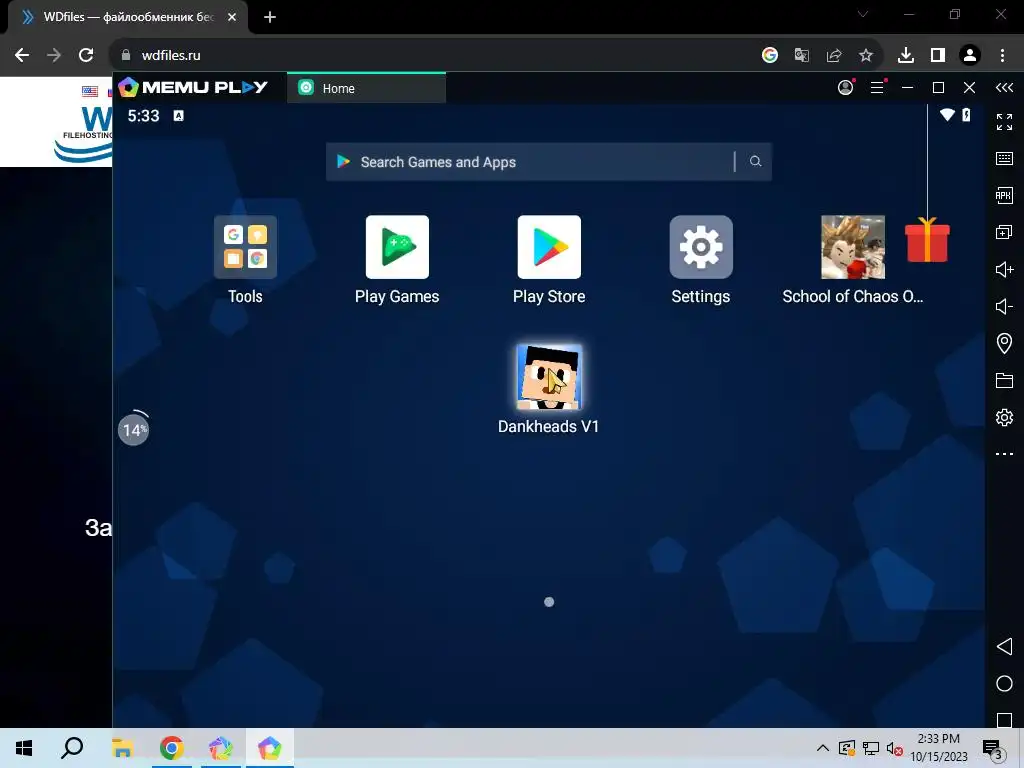The height and width of the screenshot is (768, 1024).
Task: Install an APK via sidebar icon
Action: point(1004,195)
